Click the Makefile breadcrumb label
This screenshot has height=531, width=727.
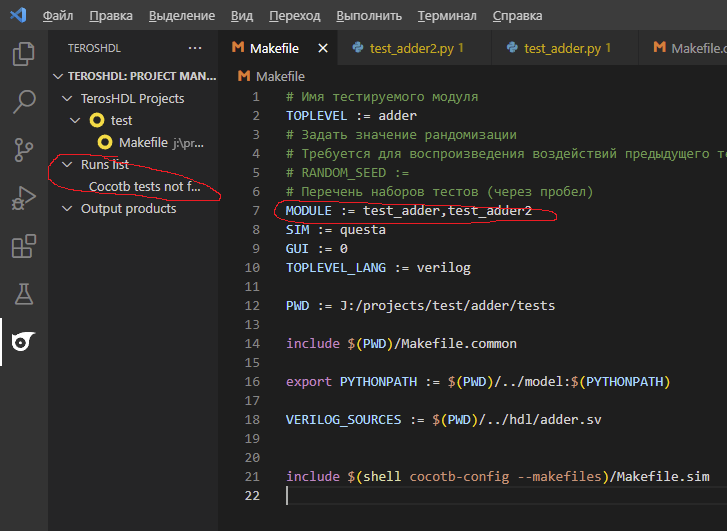click(281, 77)
